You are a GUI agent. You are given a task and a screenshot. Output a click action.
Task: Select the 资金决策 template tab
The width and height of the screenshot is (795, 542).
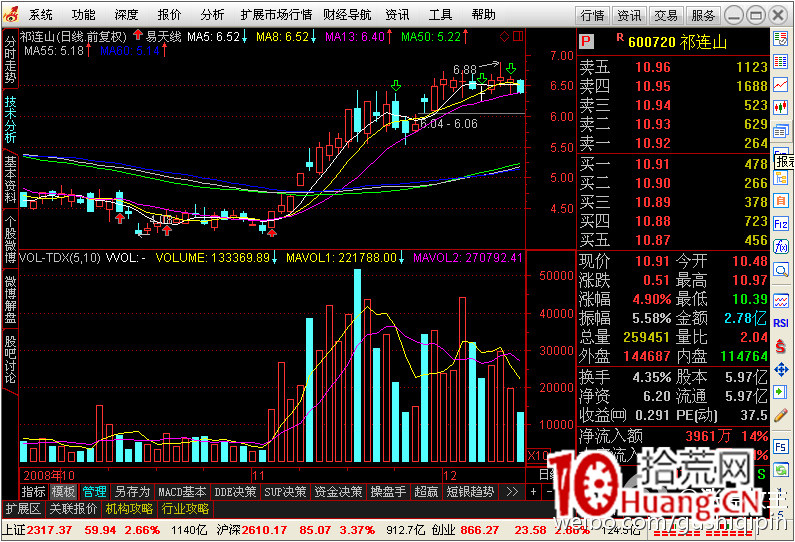pyautogui.click(x=338, y=491)
